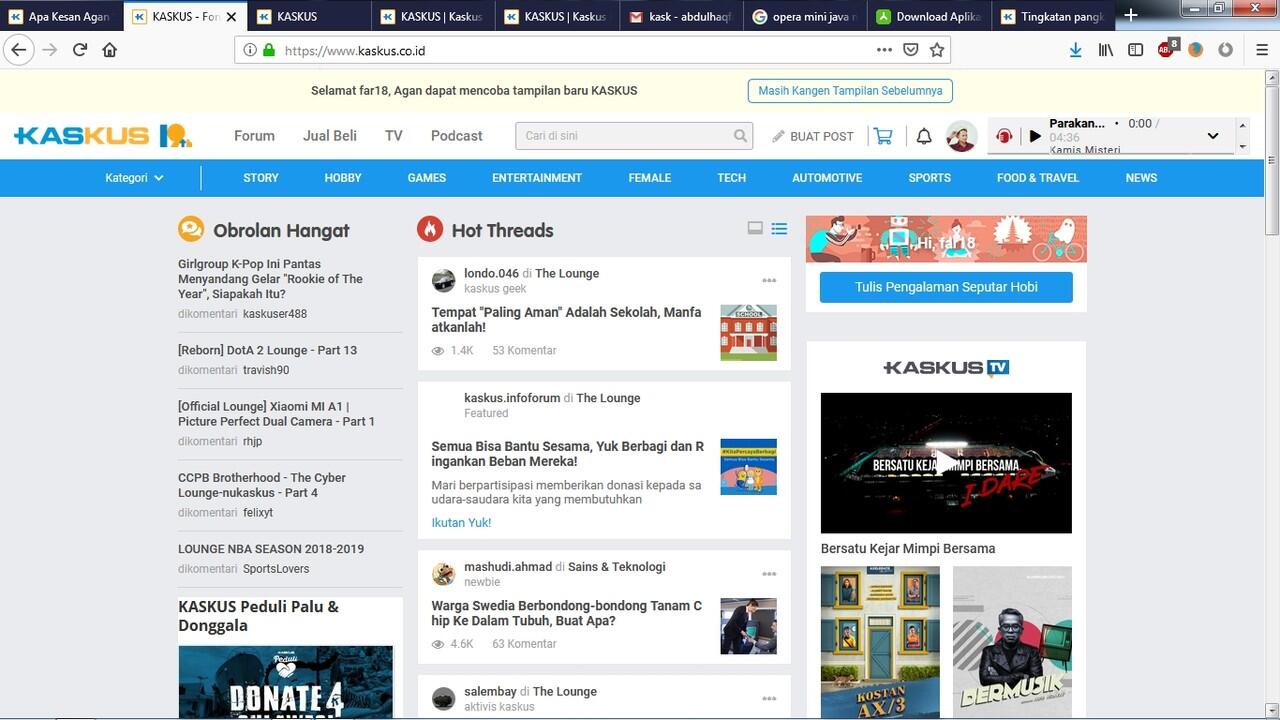Click Masih Kangen Tampilan Sebelumnya button

click(850, 90)
